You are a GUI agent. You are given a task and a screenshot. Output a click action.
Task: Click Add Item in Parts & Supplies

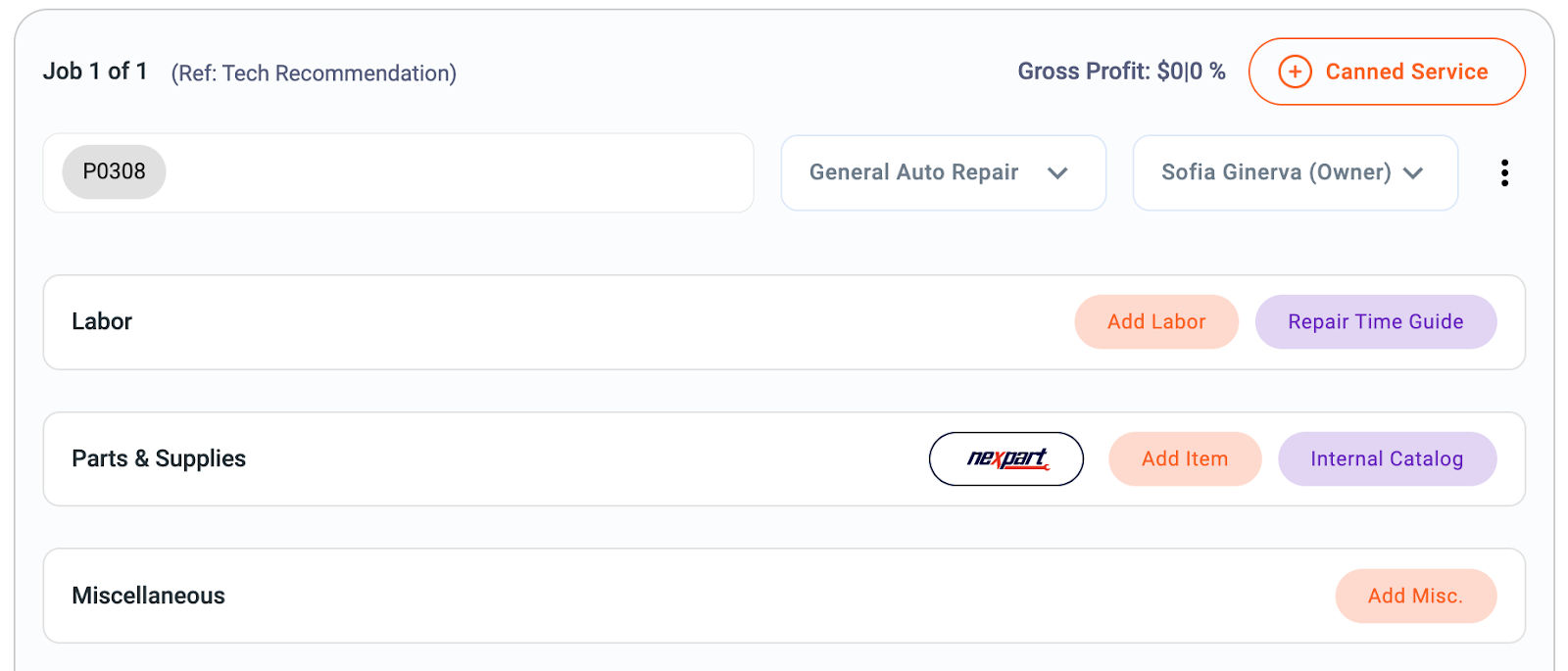coord(1184,458)
